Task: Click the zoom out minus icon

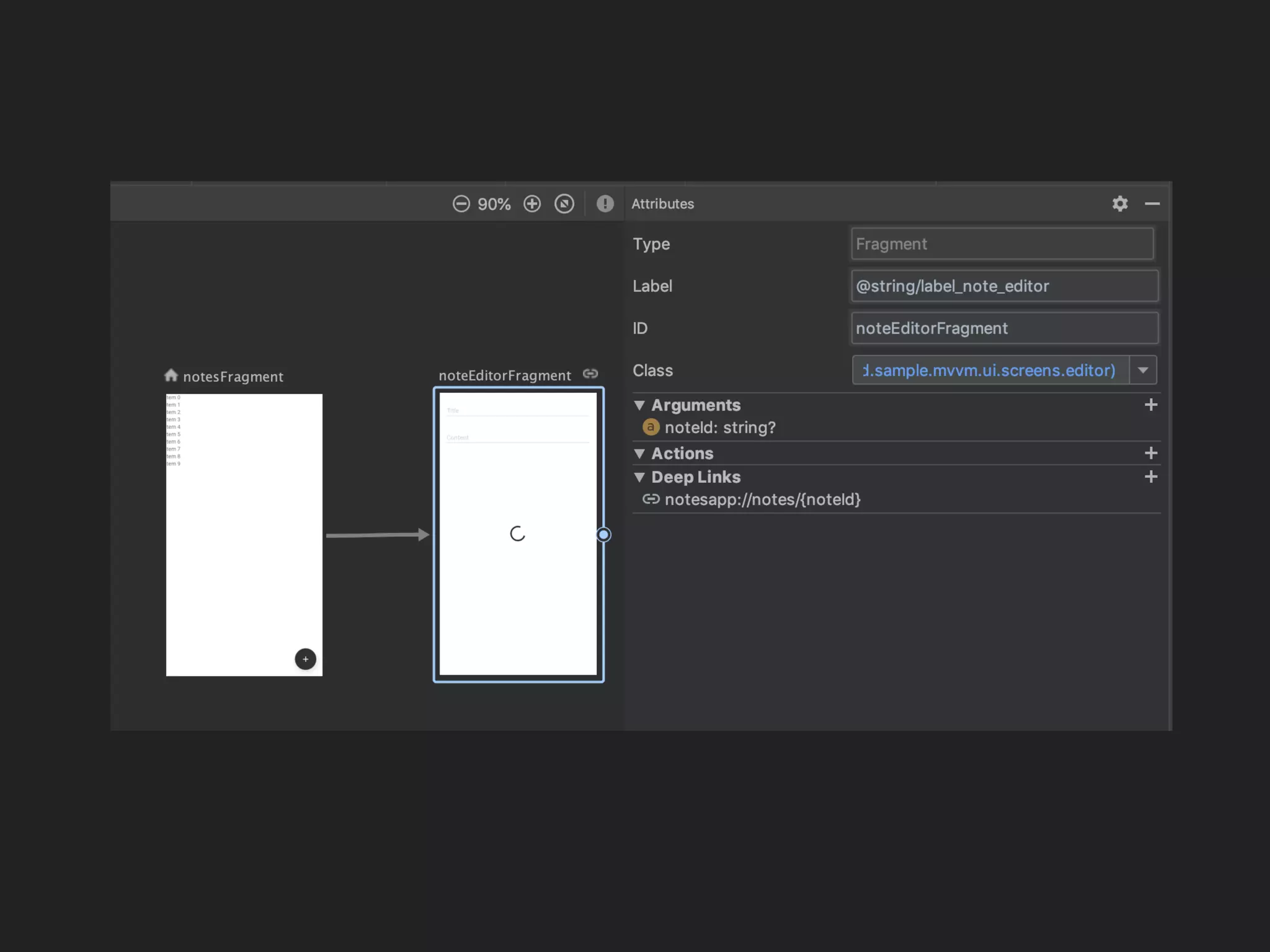Action: point(461,204)
